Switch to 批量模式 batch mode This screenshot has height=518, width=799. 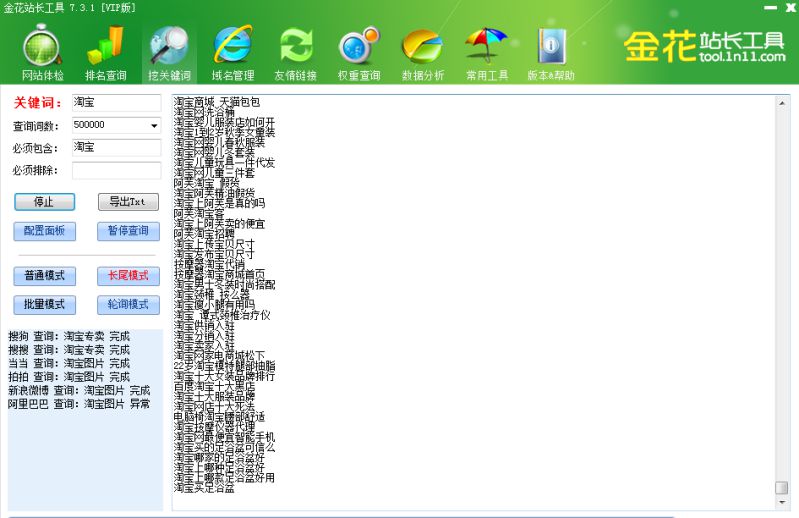click(x=44, y=305)
